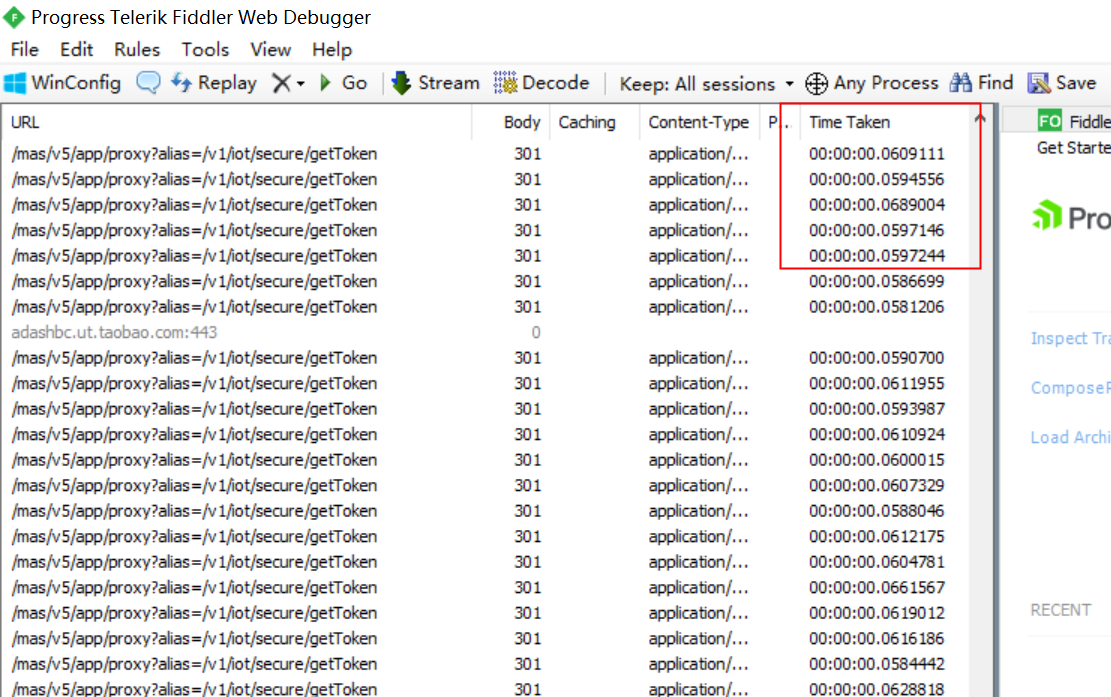Screen dimensions: 1111x697
Task: Select session with time 00:00:00.0616186
Action: 485,638
